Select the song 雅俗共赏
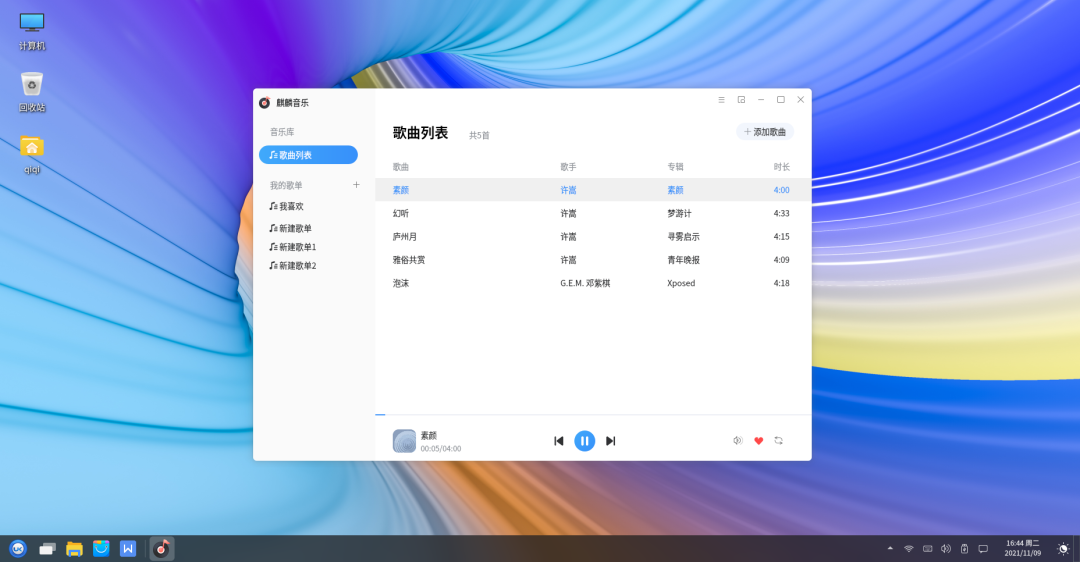The image size is (1080, 562). tap(593, 260)
